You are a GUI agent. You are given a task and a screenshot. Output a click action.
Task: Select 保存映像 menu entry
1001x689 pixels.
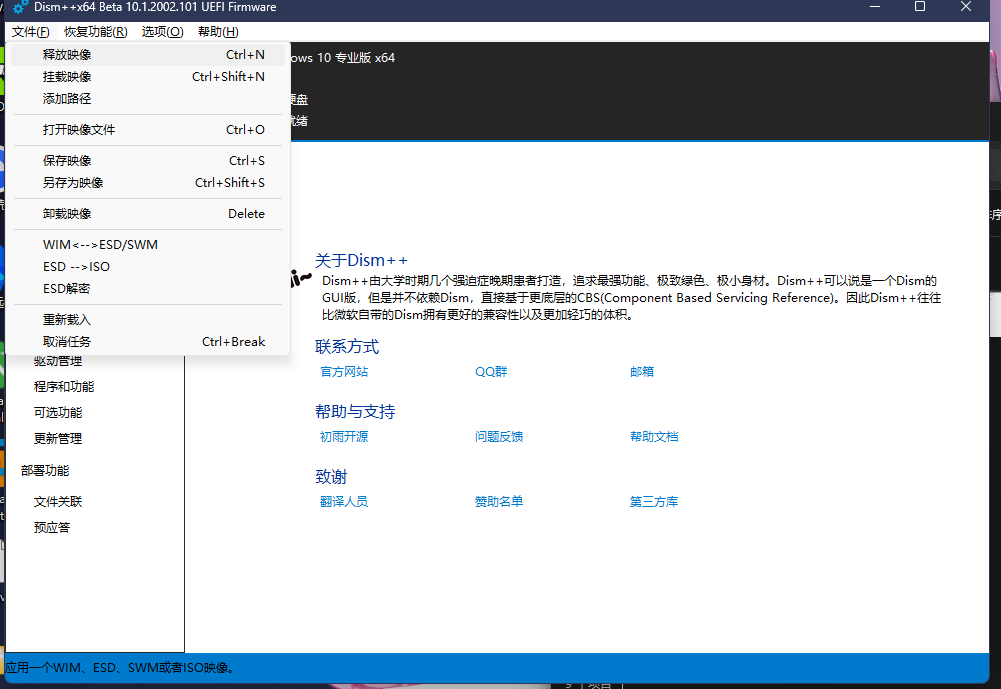[147, 161]
